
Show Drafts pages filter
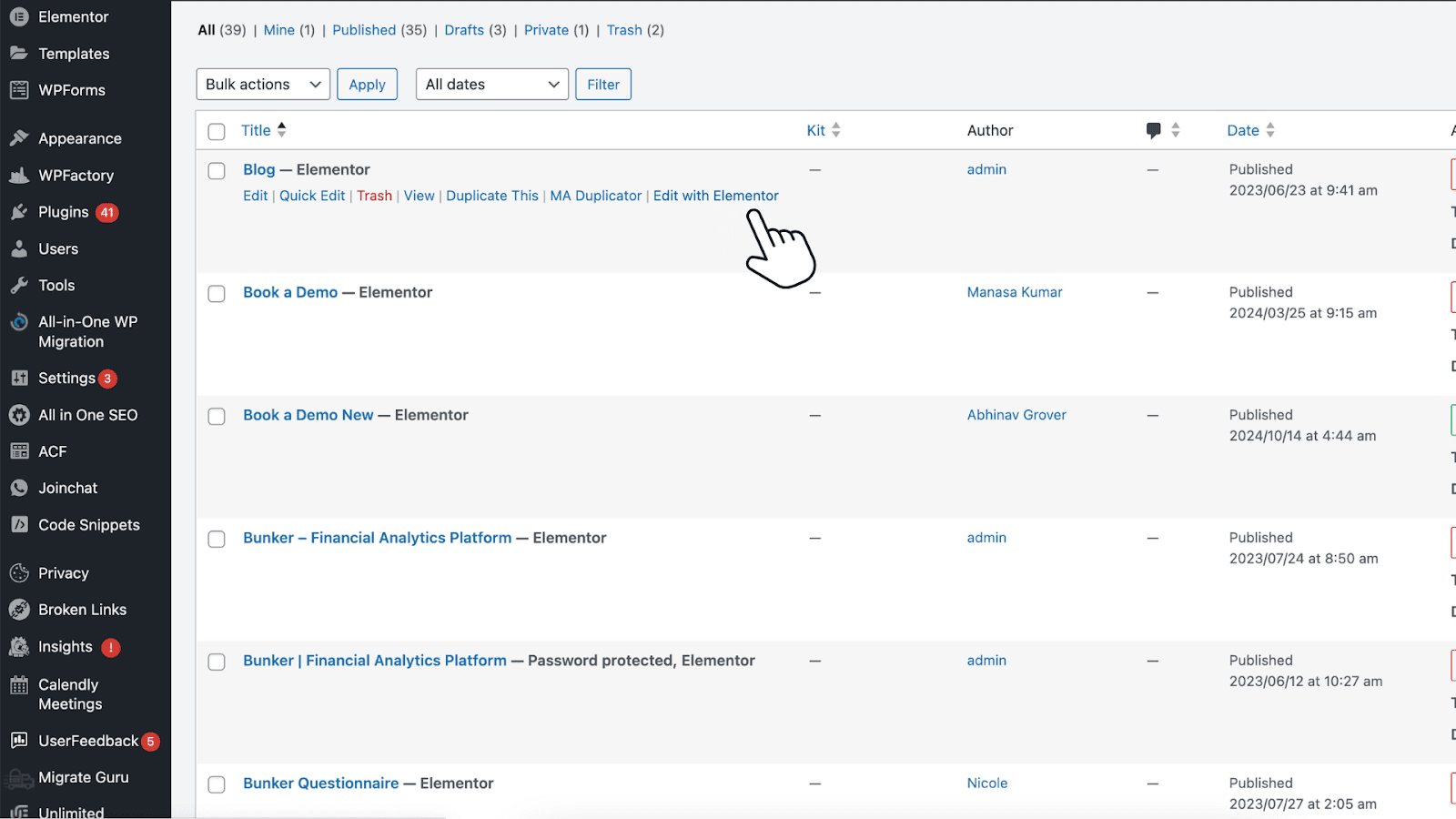464,30
